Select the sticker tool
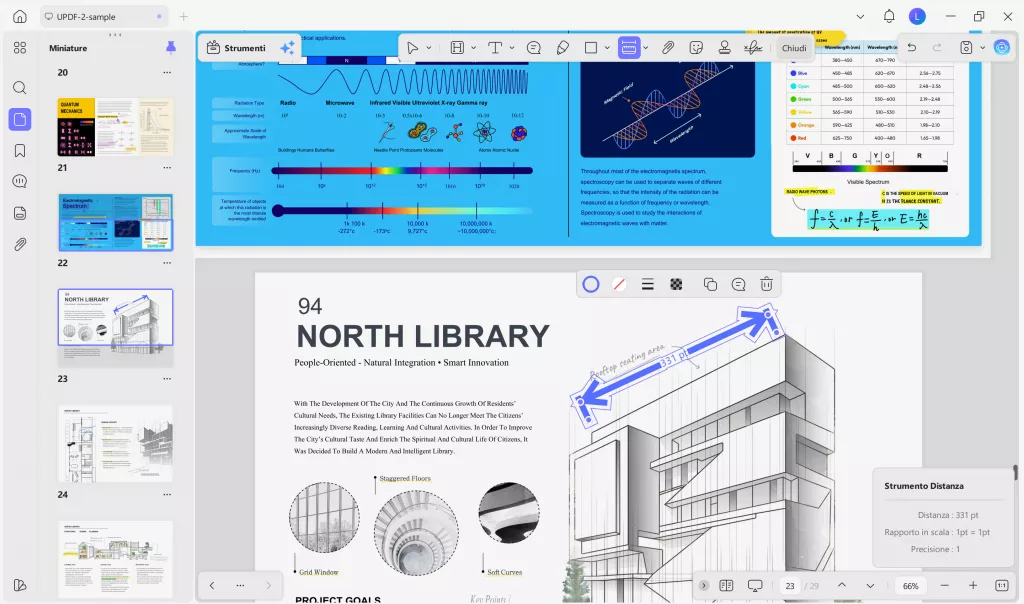Screen dimensions: 1024x604 pyautogui.click(x=696, y=48)
